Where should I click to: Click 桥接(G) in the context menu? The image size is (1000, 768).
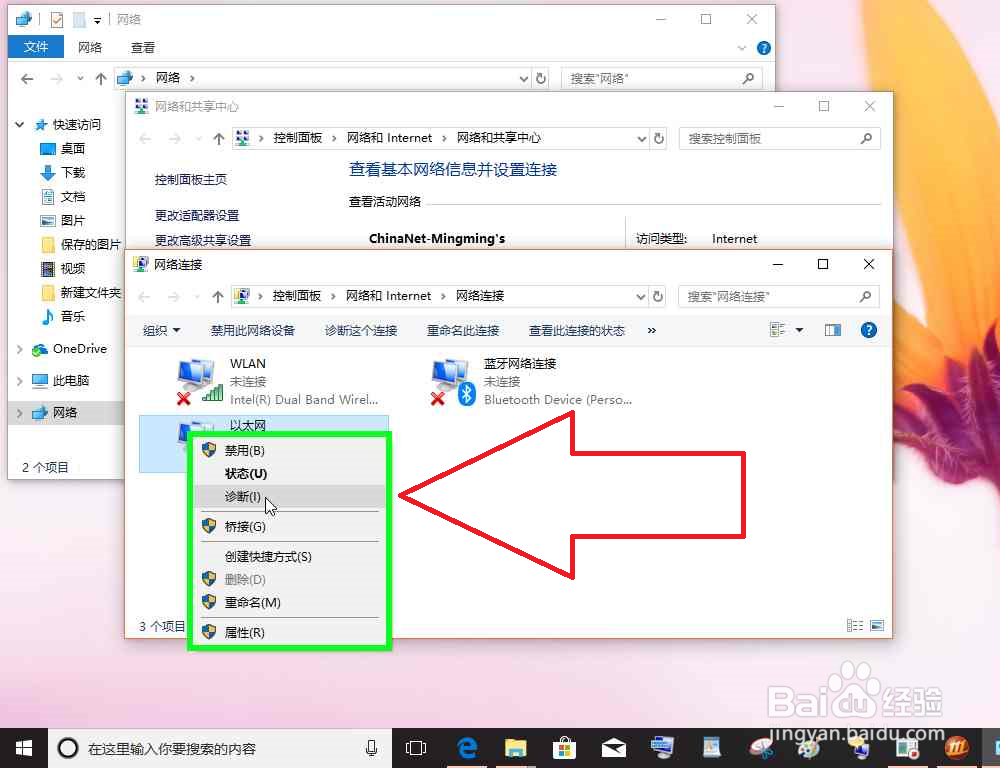pos(243,526)
